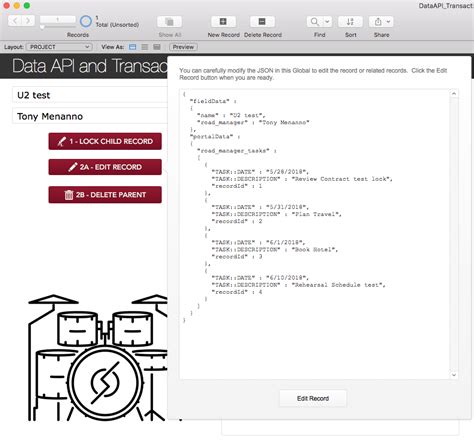Click 2B - Delete Parent button
The height and width of the screenshot is (443, 474).
pyautogui.click(x=105, y=195)
